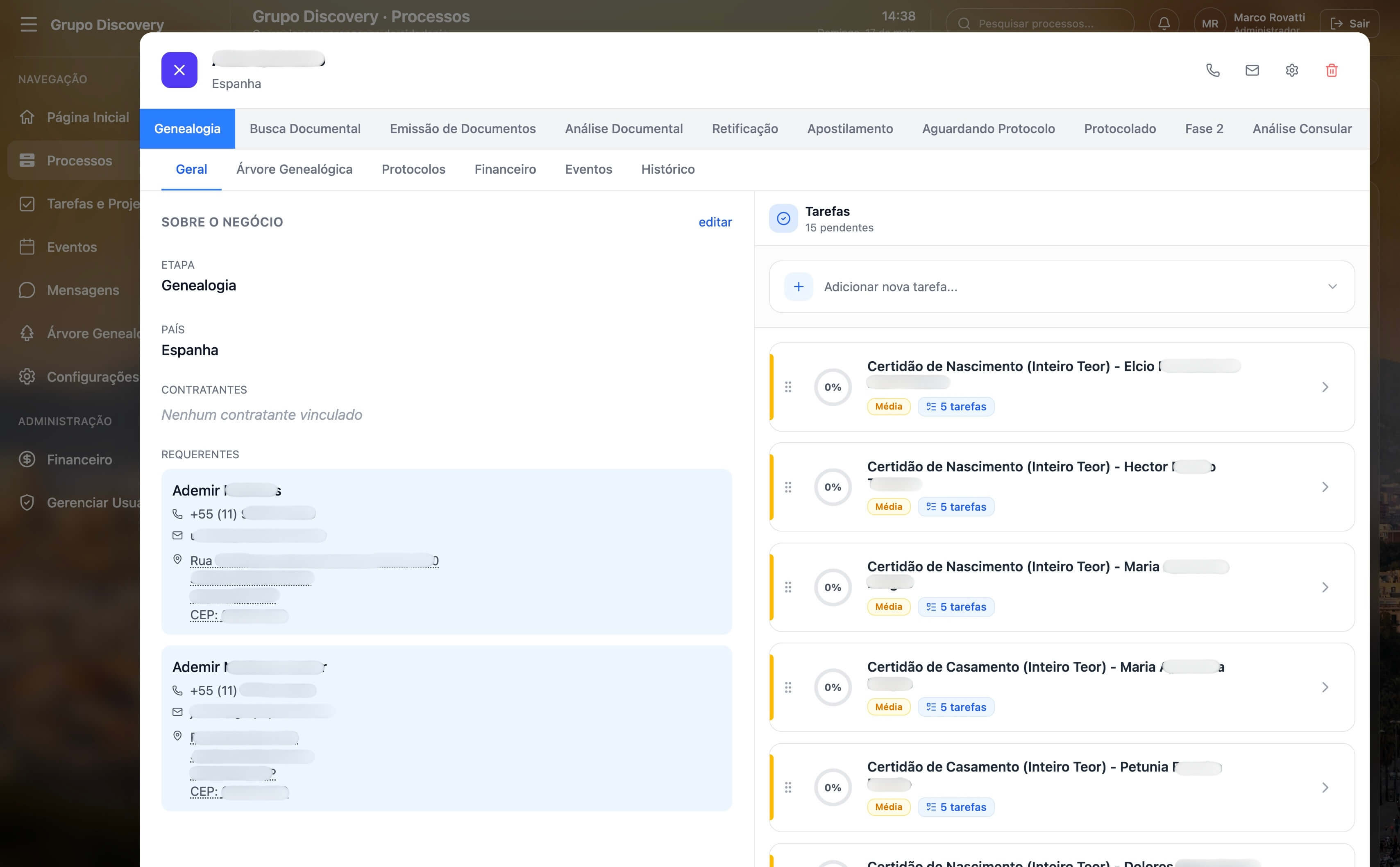1400x867 pixels.
Task: Open Tarefas e Projetos sidebar item
Action: (x=75, y=204)
